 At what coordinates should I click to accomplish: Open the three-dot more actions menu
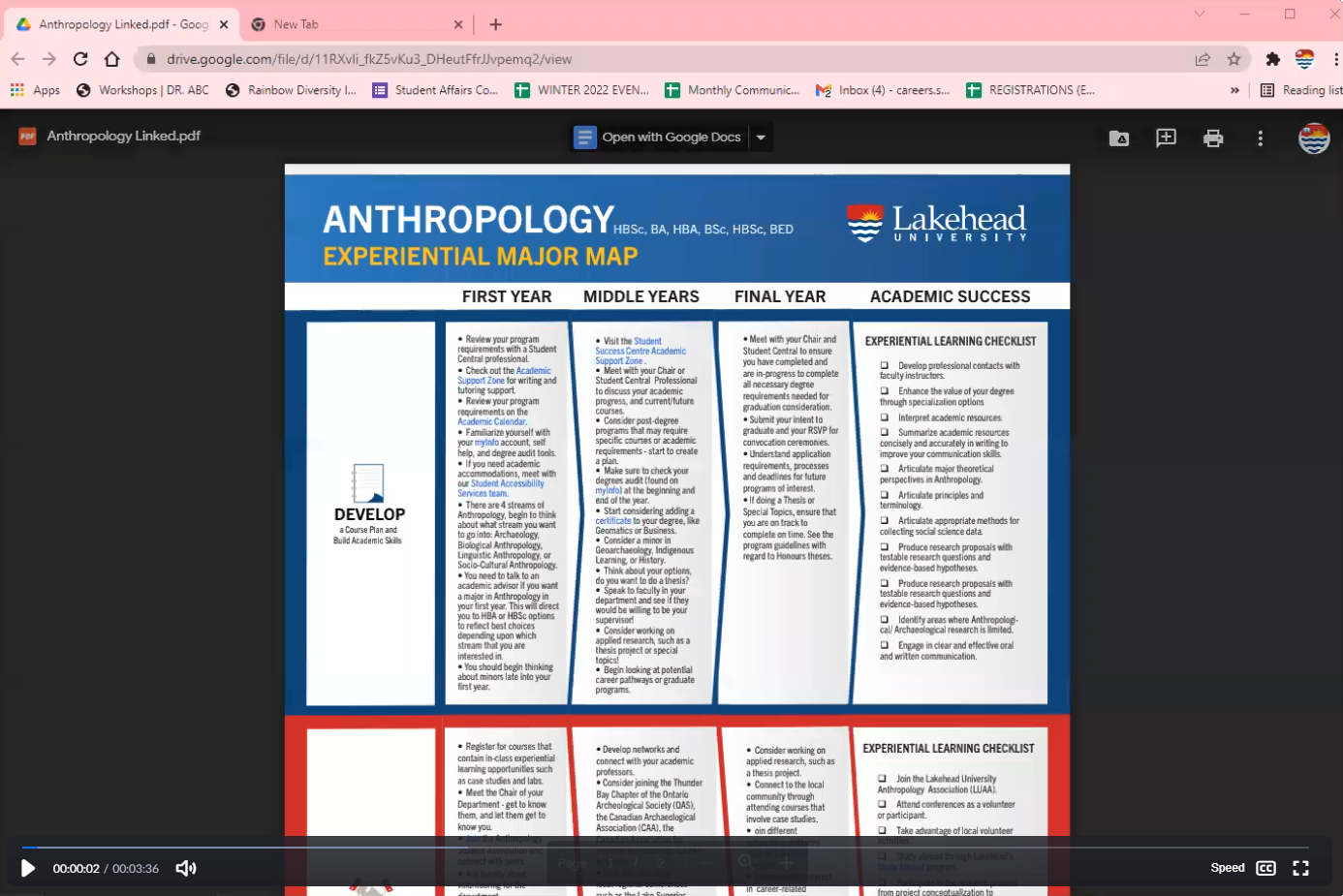point(1260,139)
